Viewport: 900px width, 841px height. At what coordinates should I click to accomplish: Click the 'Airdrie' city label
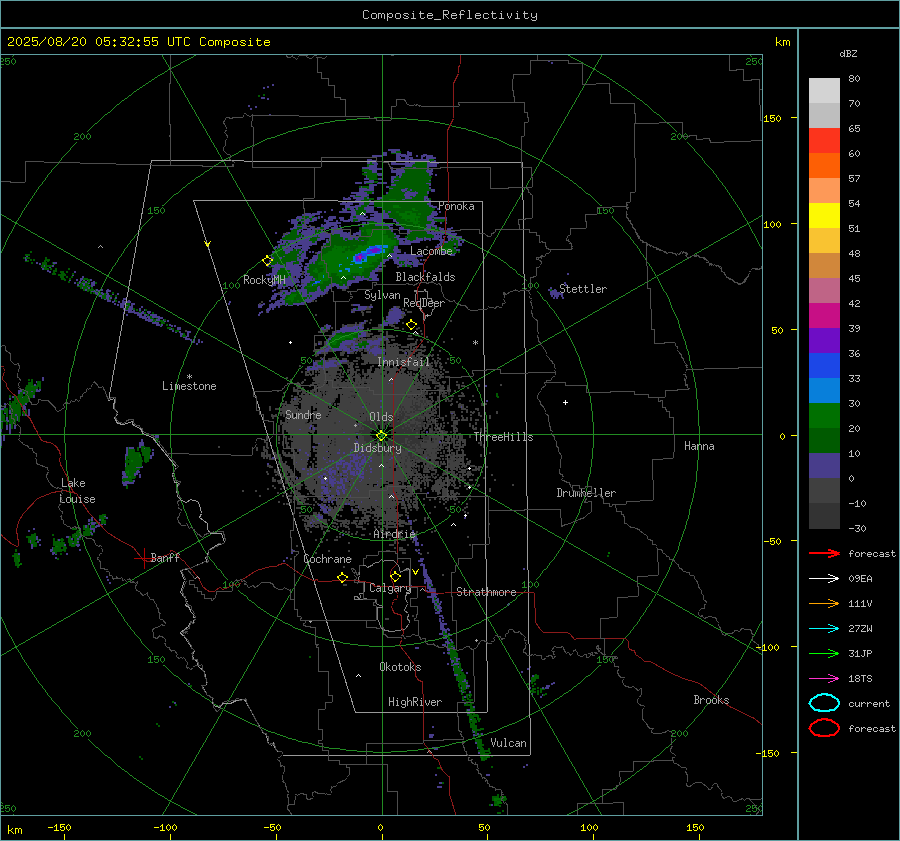pos(394,534)
